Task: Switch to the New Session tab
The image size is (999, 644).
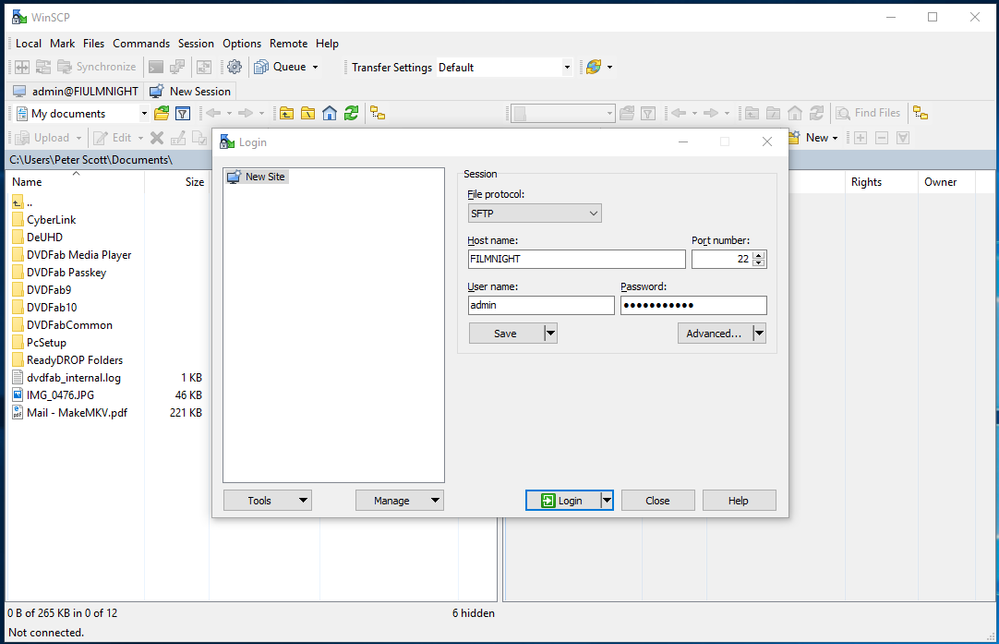Action: tap(190, 91)
